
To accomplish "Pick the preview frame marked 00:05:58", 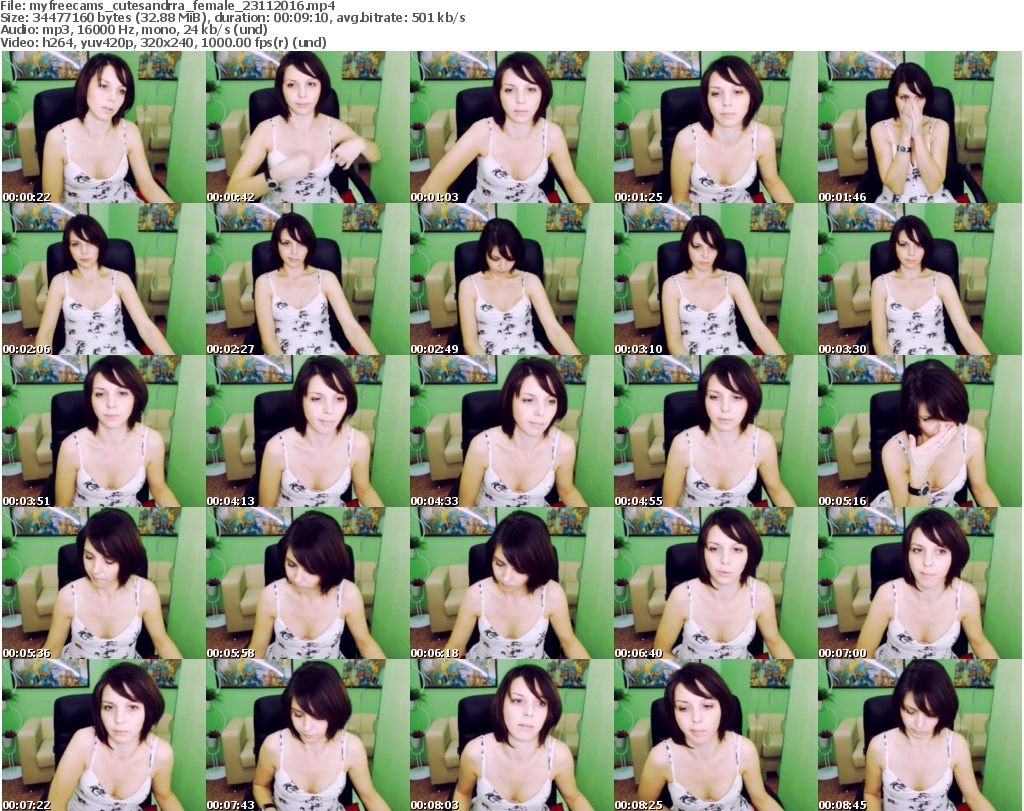I will [308, 583].
